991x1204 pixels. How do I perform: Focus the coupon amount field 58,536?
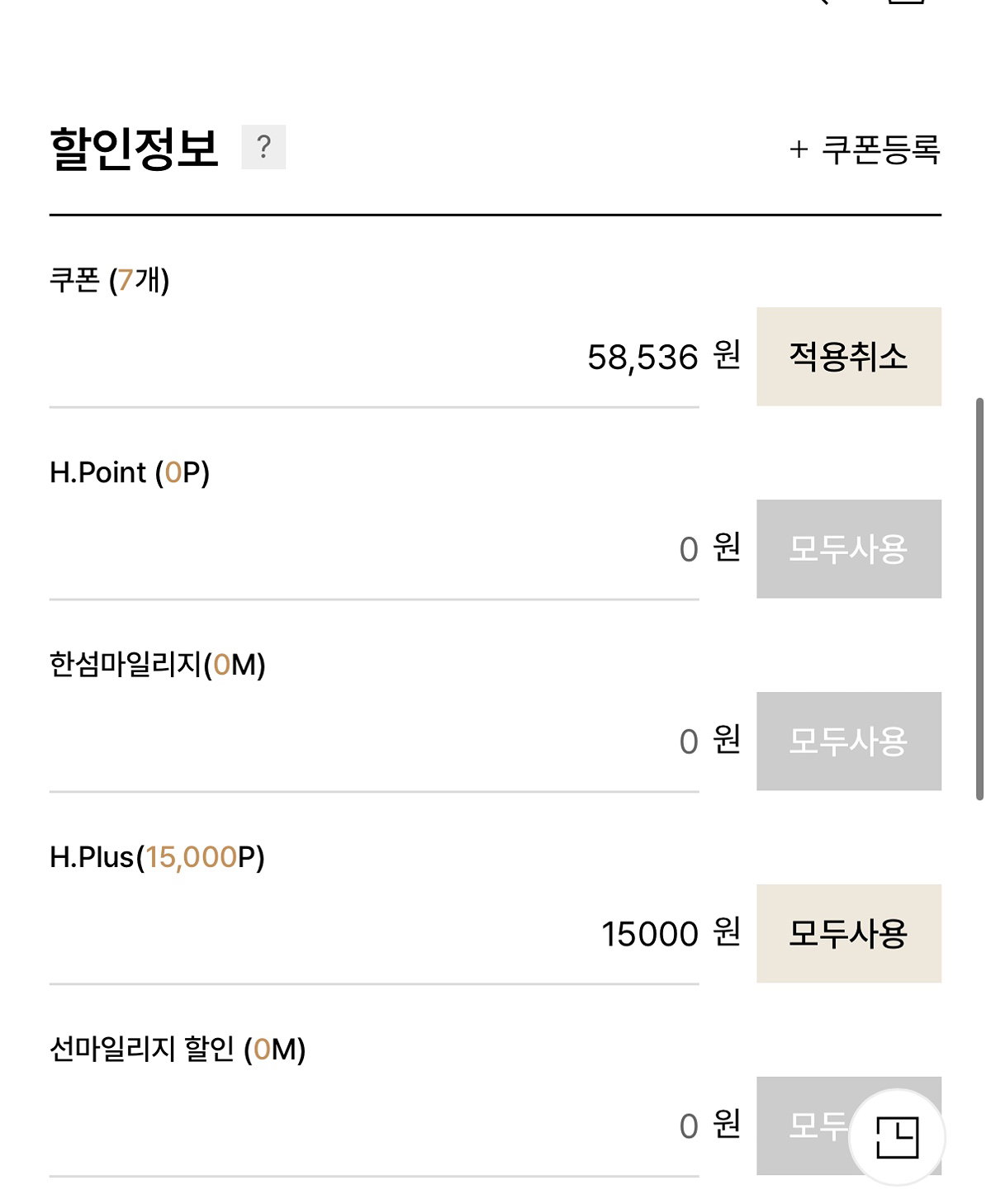pos(374,358)
